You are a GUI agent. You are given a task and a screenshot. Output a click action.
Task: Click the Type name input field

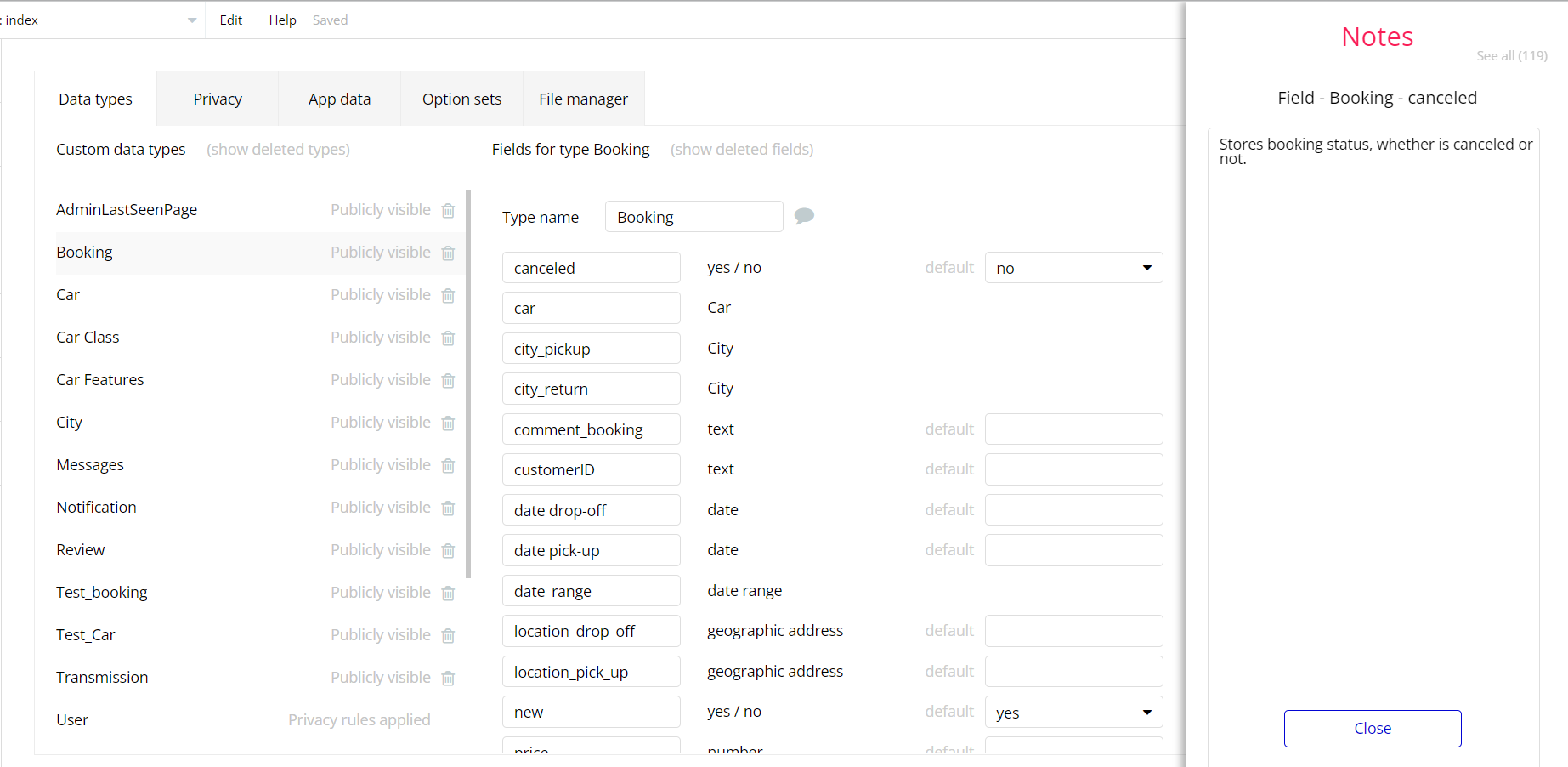tap(693, 217)
